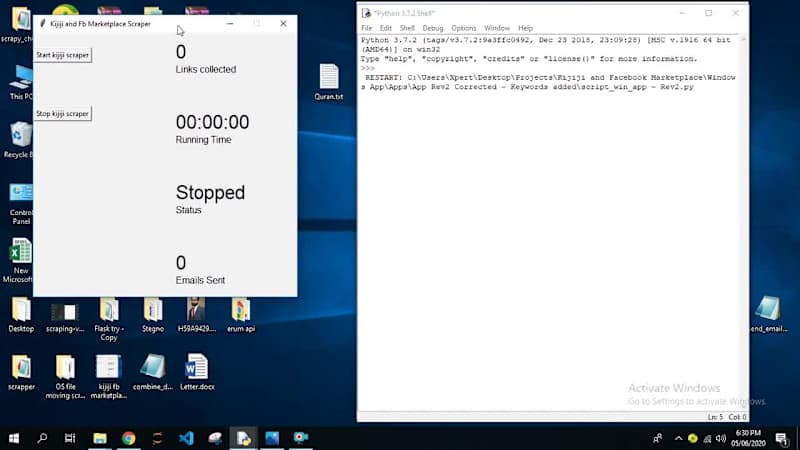Open Windows search from taskbar
This screenshot has height=450, width=800.
click(42, 438)
